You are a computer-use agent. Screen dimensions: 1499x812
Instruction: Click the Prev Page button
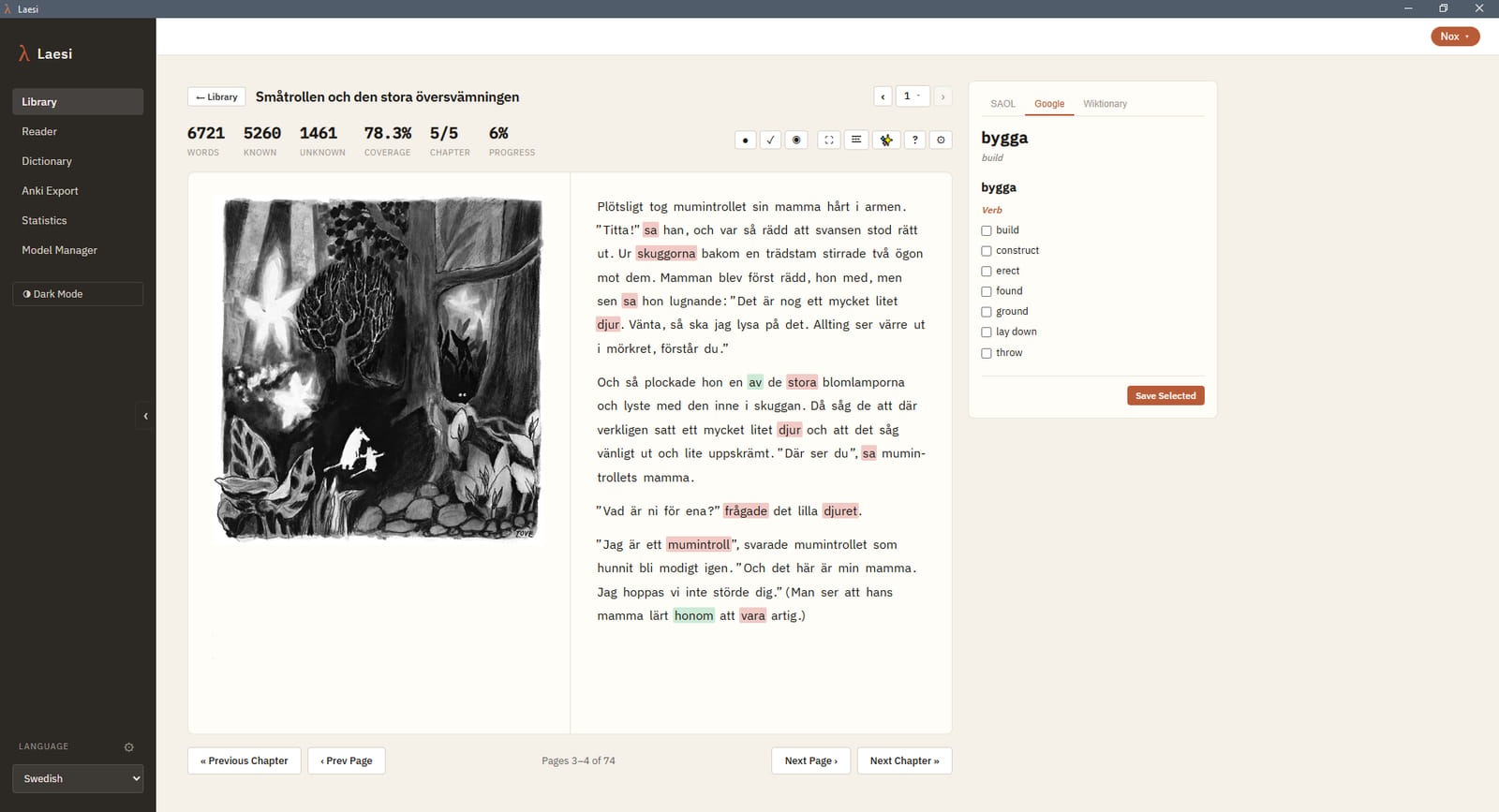coord(347,760)
